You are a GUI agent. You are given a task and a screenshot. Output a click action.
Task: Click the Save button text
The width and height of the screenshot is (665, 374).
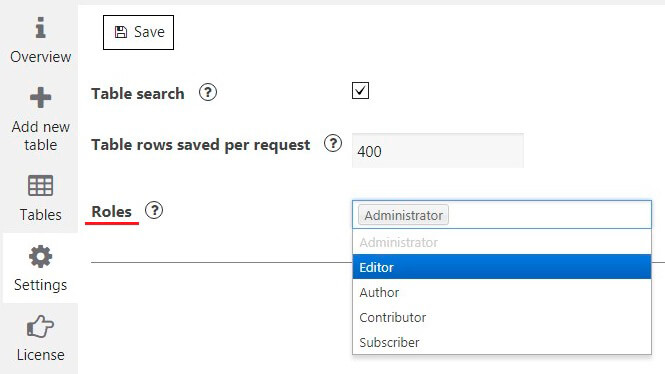149,32
